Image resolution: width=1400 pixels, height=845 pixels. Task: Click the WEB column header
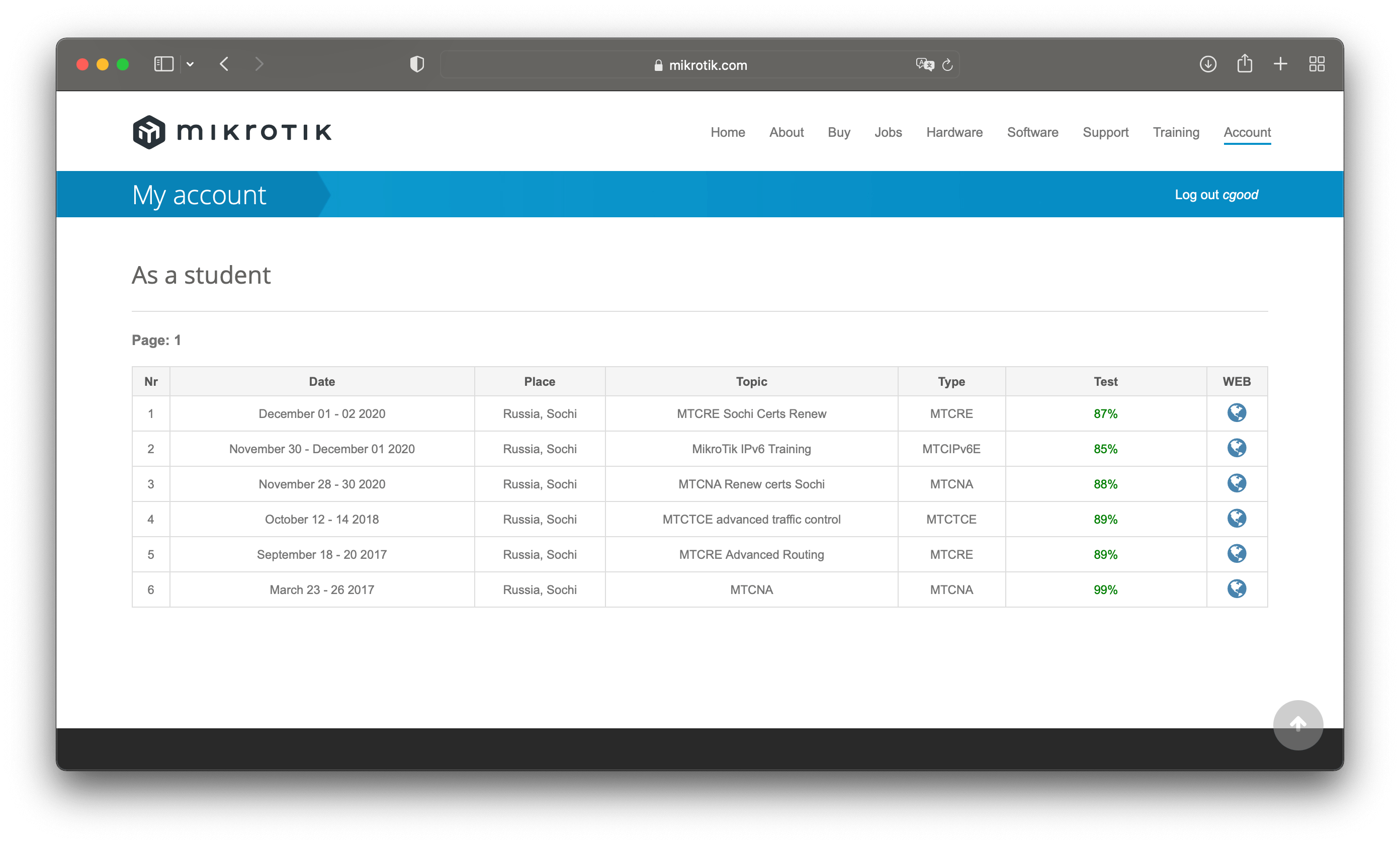(1237, 382)
